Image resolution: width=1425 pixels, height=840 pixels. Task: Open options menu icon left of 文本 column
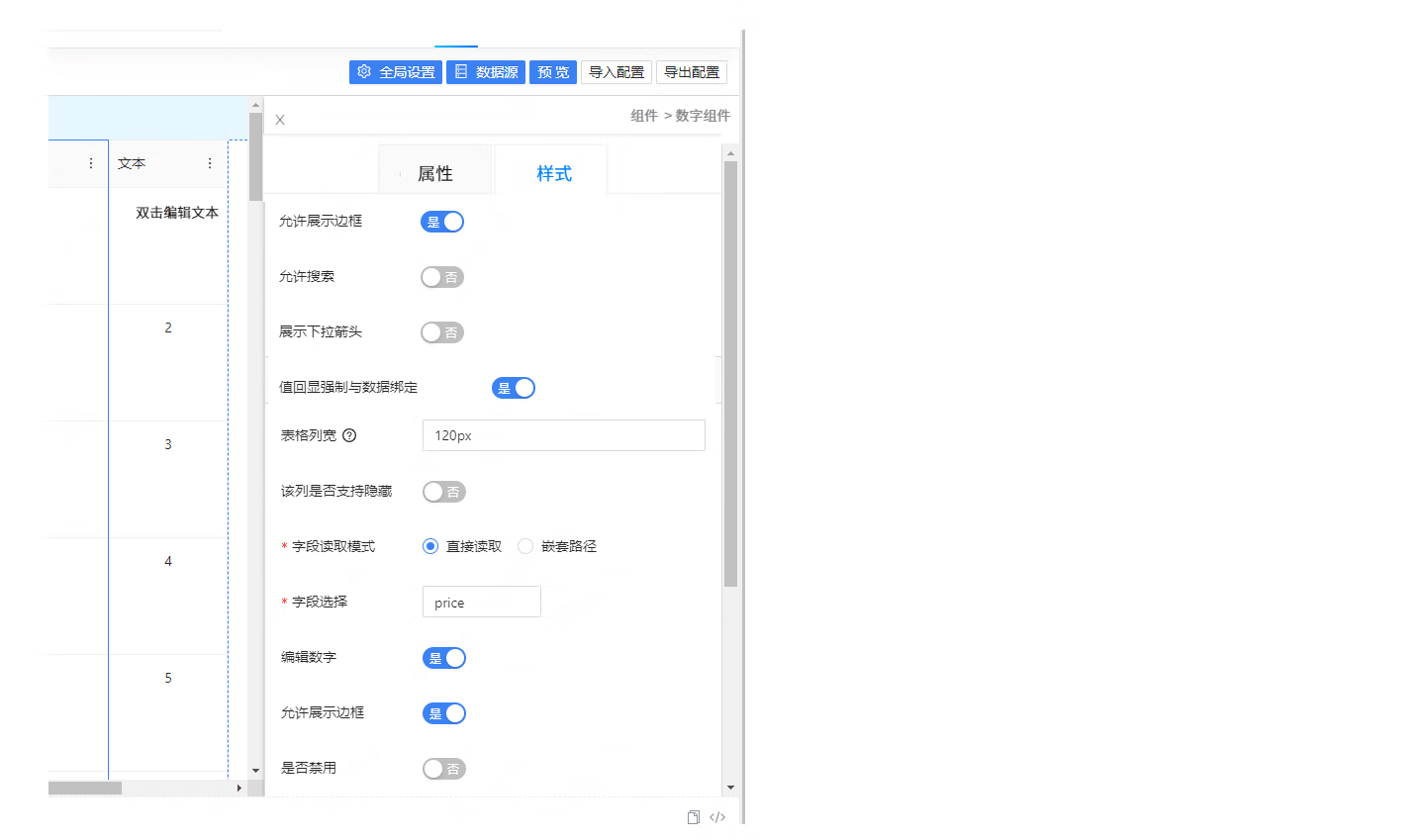click(91, 163)
